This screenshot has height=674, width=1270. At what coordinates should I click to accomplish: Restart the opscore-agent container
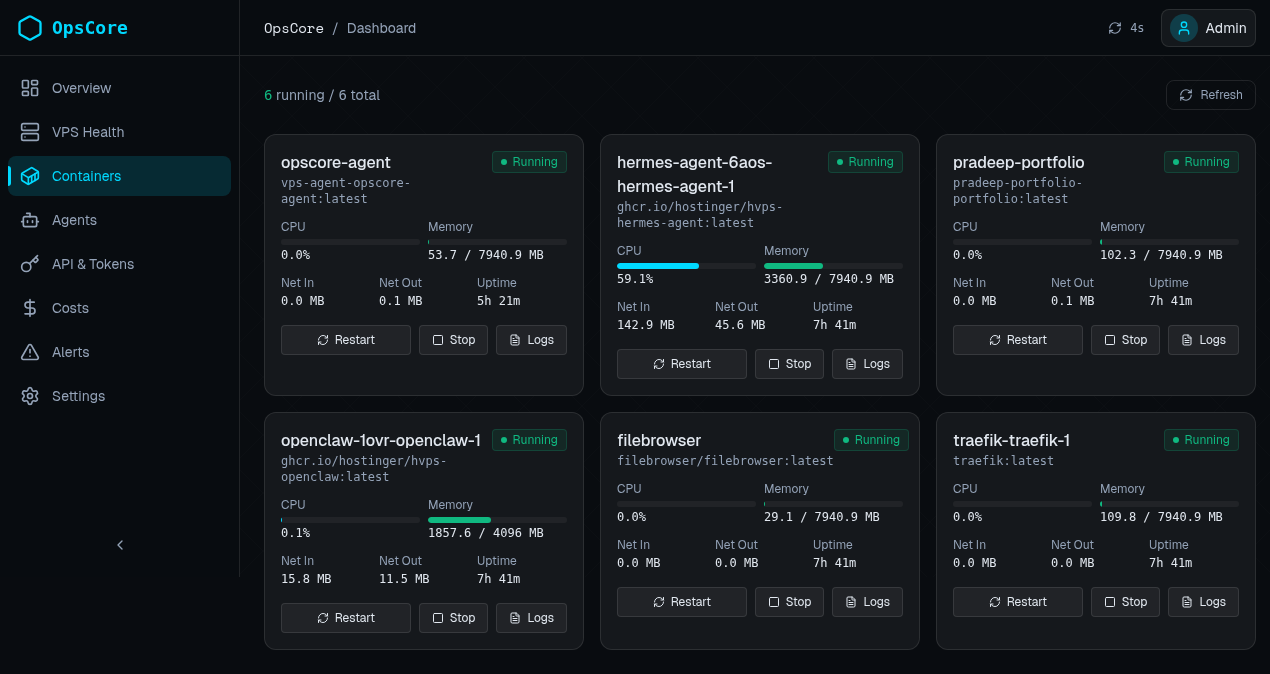coord(346,340)
